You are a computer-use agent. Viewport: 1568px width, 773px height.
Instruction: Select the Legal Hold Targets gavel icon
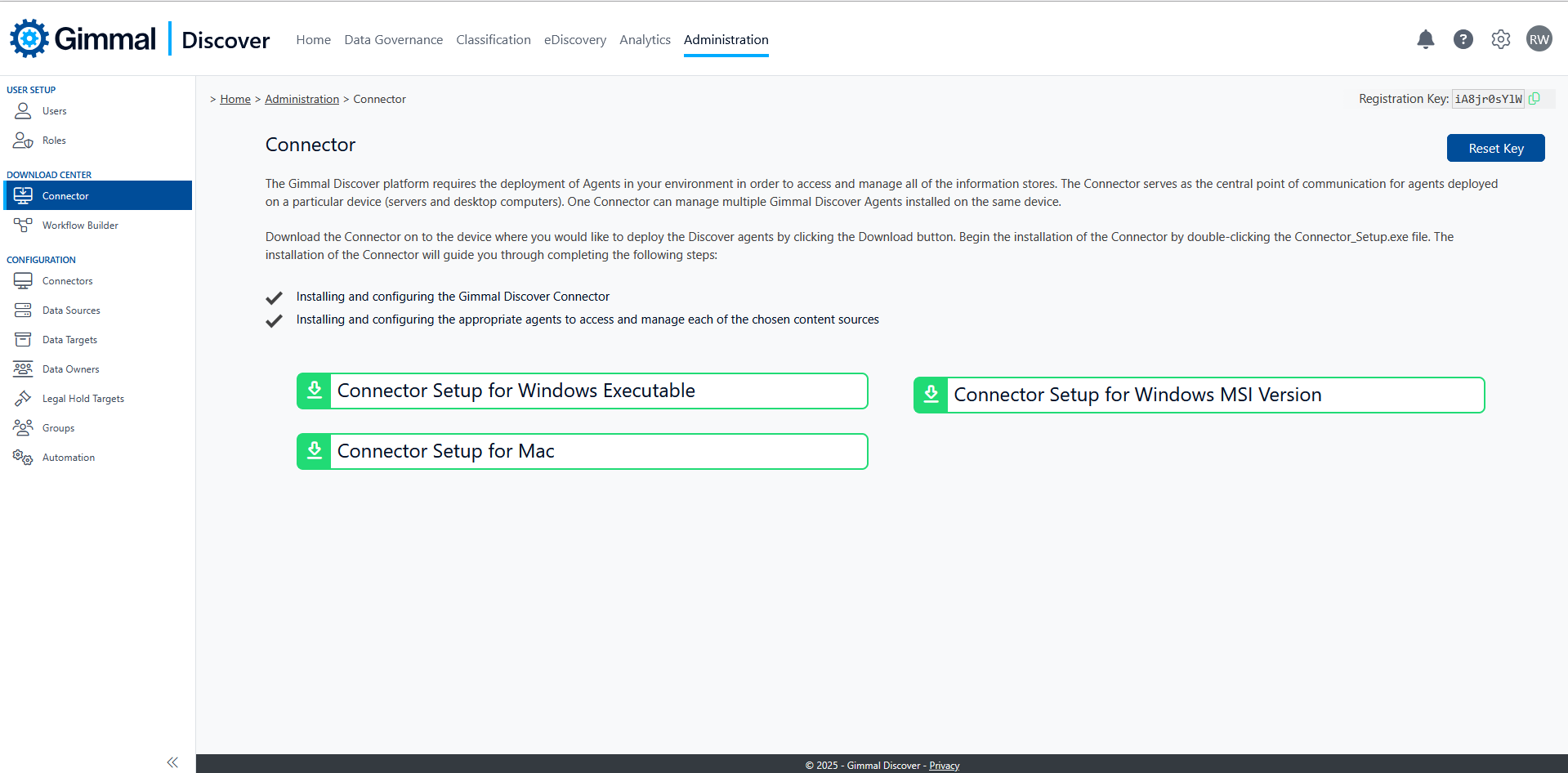(x=23, y=399)
